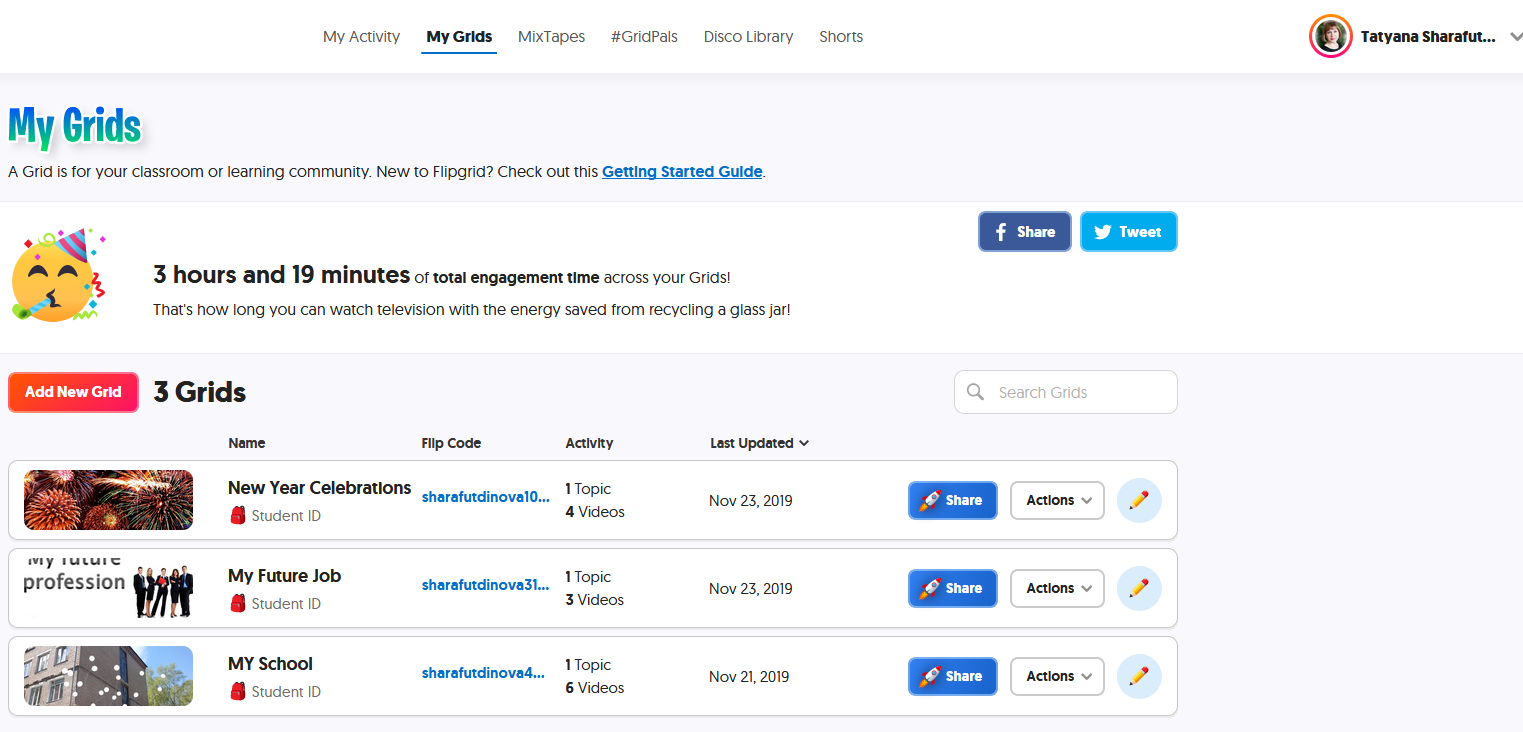Click "3 hours and 19 minutes" text

click(282, 275)
